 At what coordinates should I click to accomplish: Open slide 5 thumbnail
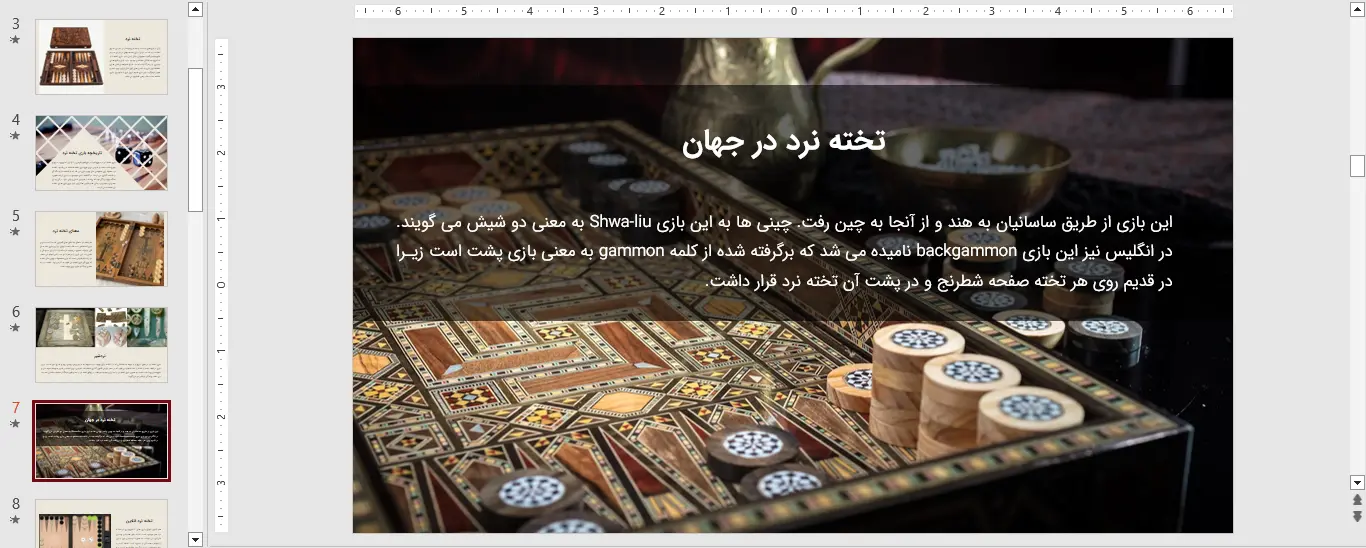(101, 249)
